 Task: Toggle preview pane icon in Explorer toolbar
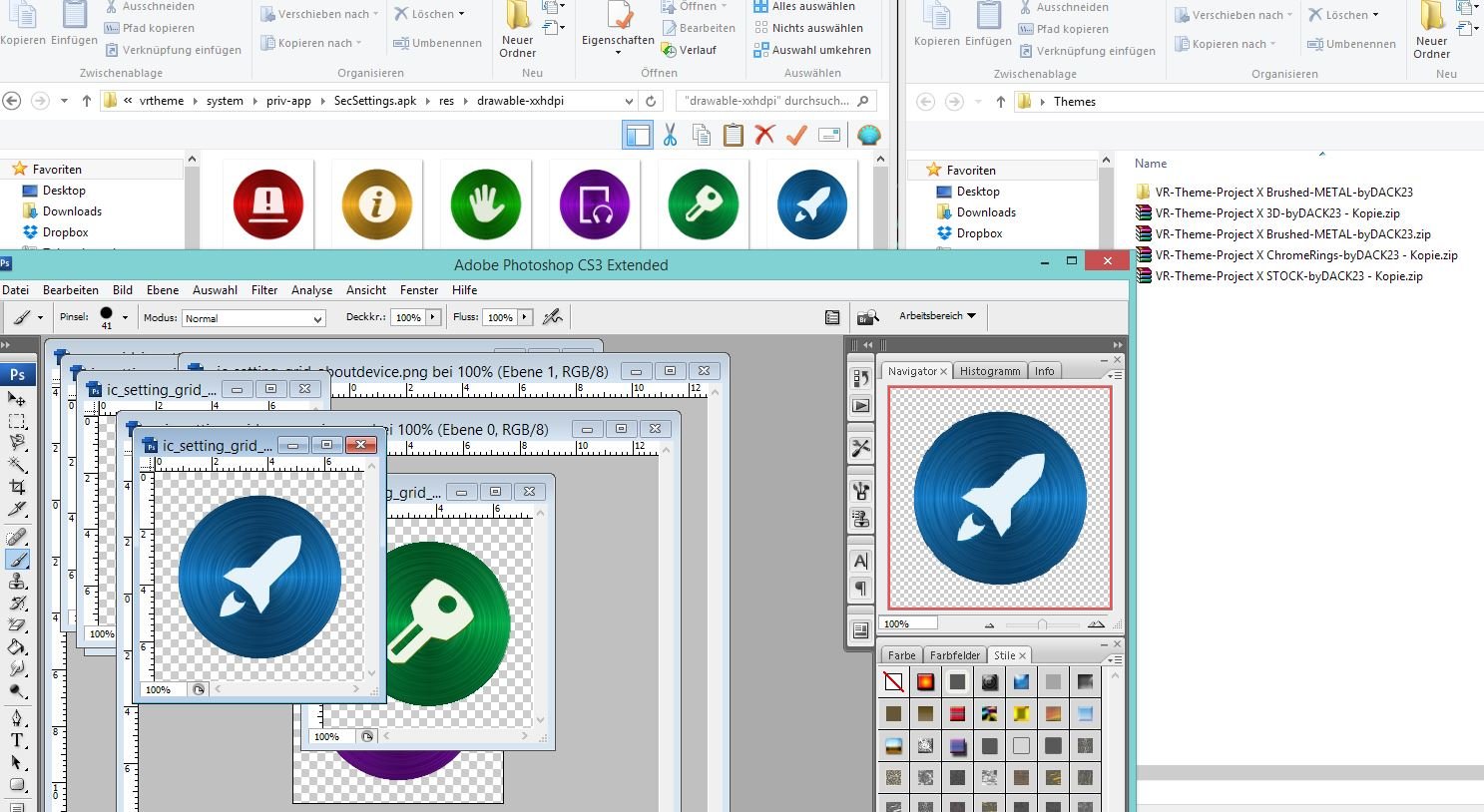point(637,135)
